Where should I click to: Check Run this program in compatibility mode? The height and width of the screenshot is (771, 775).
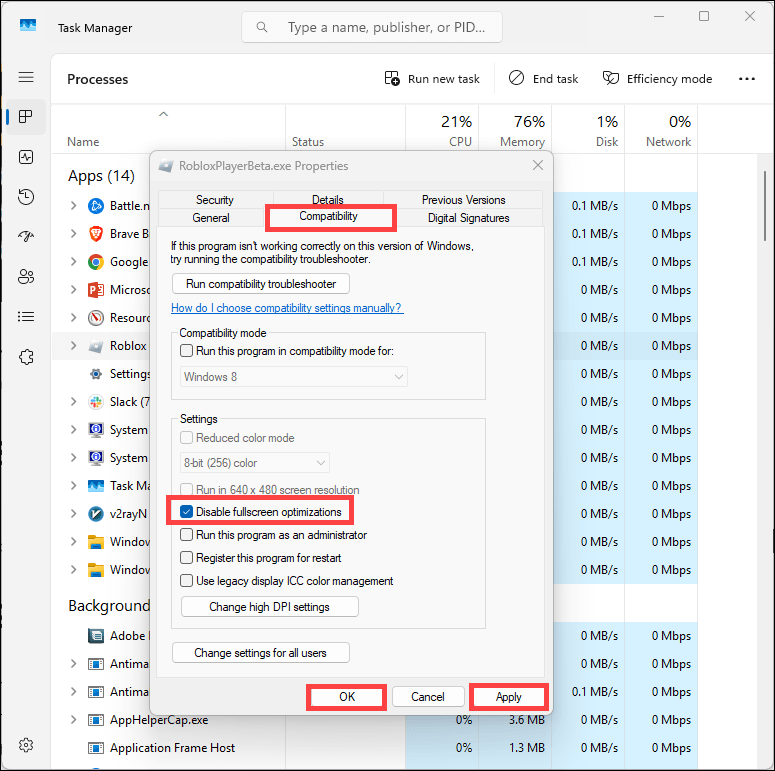pyautogui.click(x=187, y=351)
